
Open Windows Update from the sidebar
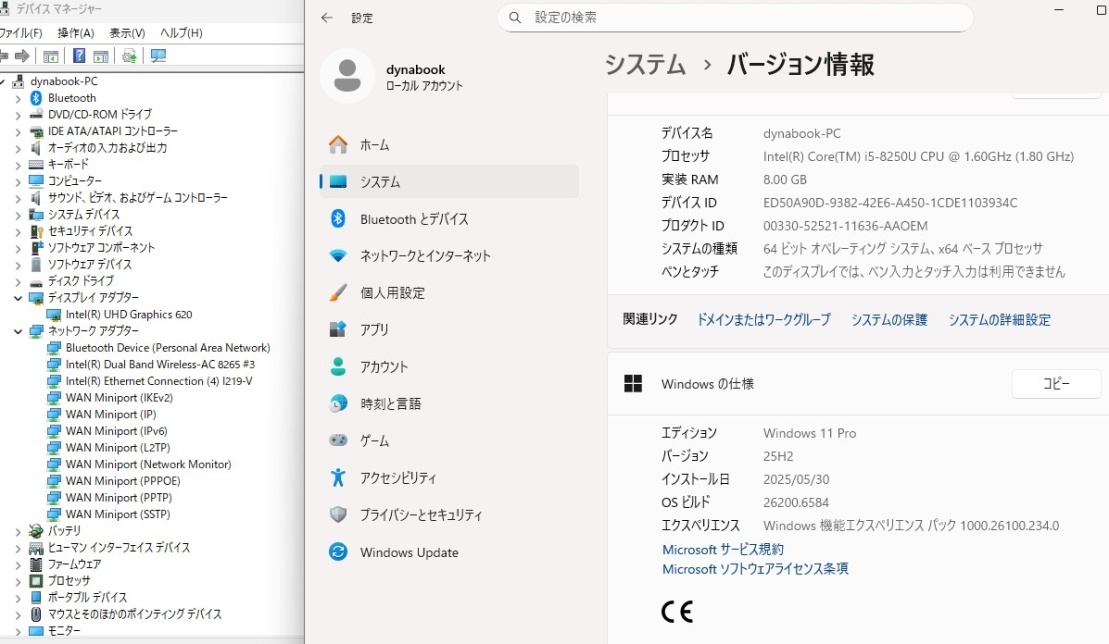tap(409, 552)
